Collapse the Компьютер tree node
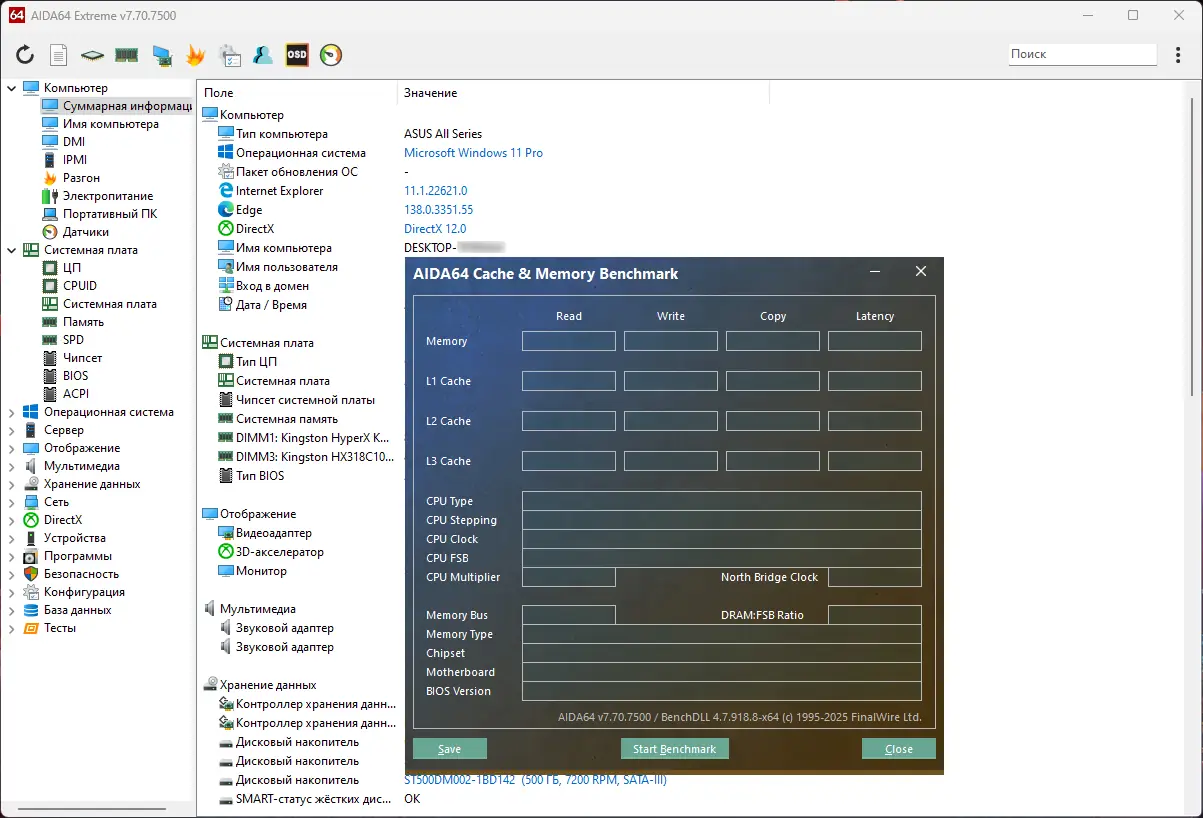The width and height of the screenshot is (1203, 818). point(12,88)
